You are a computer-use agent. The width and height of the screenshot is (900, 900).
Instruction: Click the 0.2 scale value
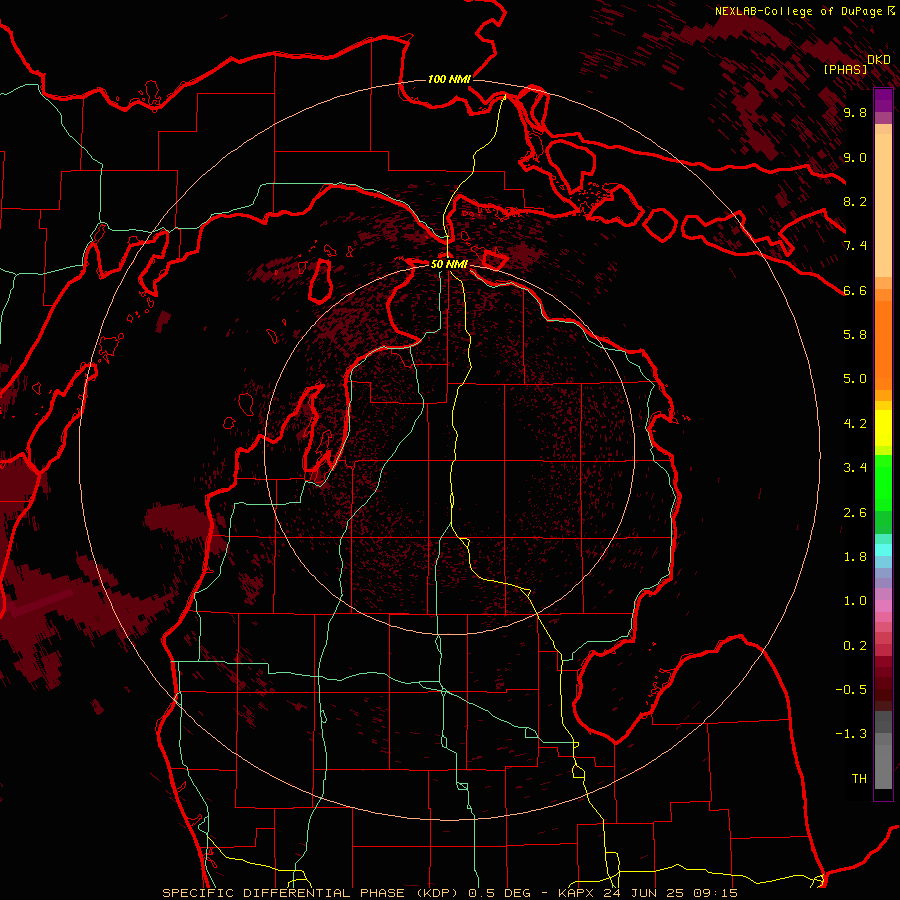[x=855, y=646]
